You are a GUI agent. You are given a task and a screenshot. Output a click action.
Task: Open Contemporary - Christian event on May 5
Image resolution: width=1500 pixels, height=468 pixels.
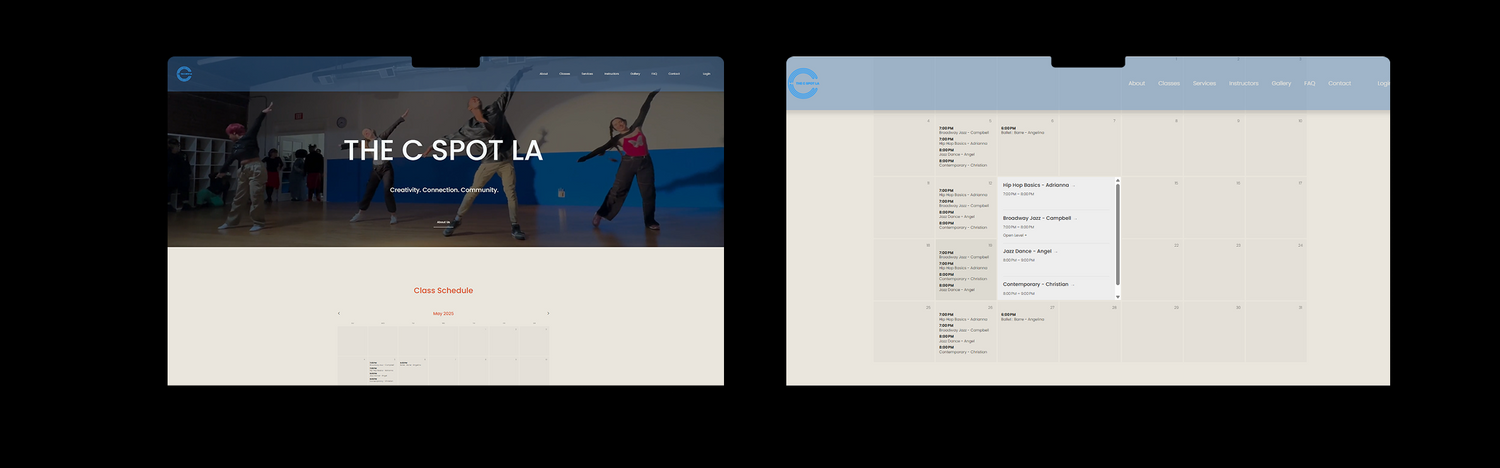tap(963, 164)
